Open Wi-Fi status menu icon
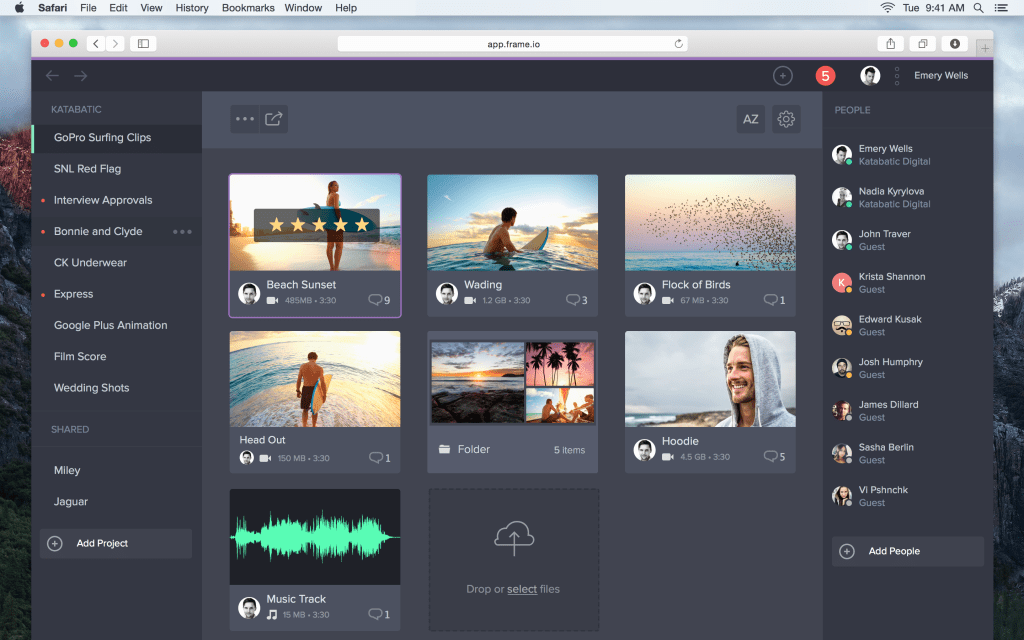Image resolution: width=1024 pixels, height=640 pixels. (887, 8)
